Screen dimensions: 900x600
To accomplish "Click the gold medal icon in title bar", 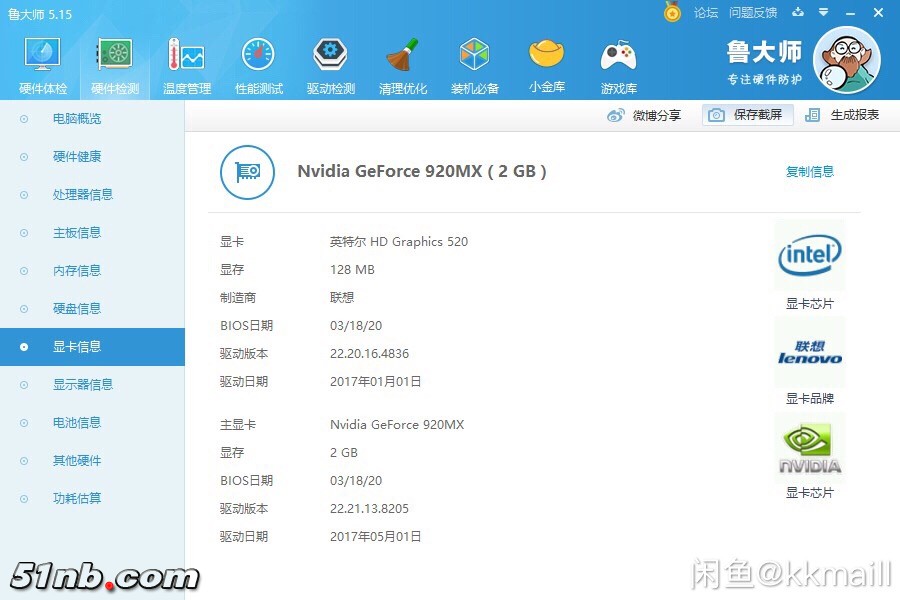I will (x=672, y=12).
